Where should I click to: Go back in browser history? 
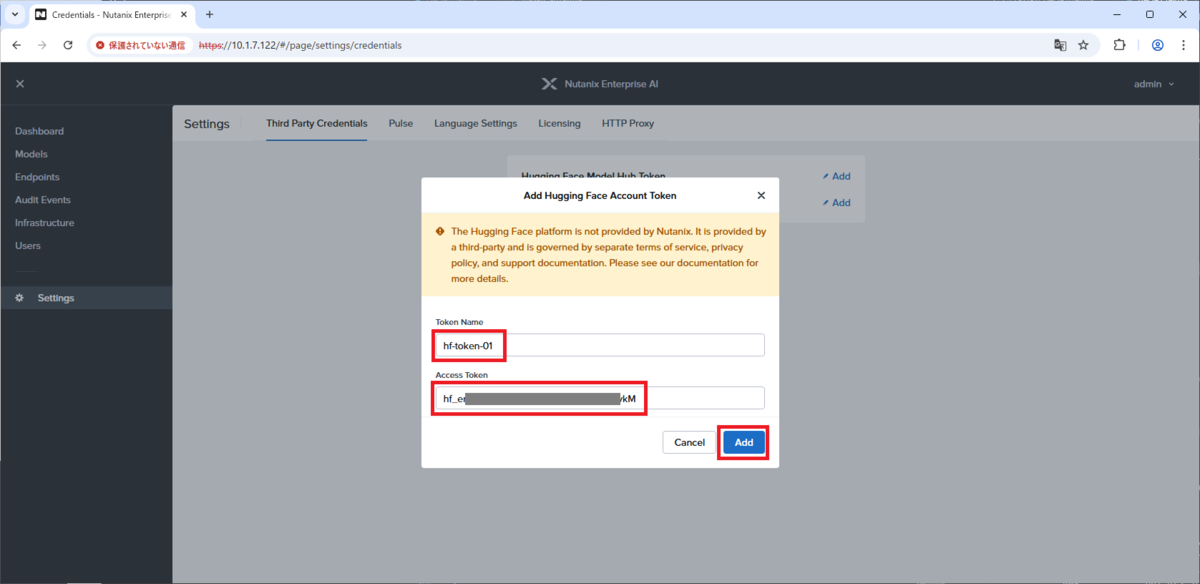click(17, 45)
